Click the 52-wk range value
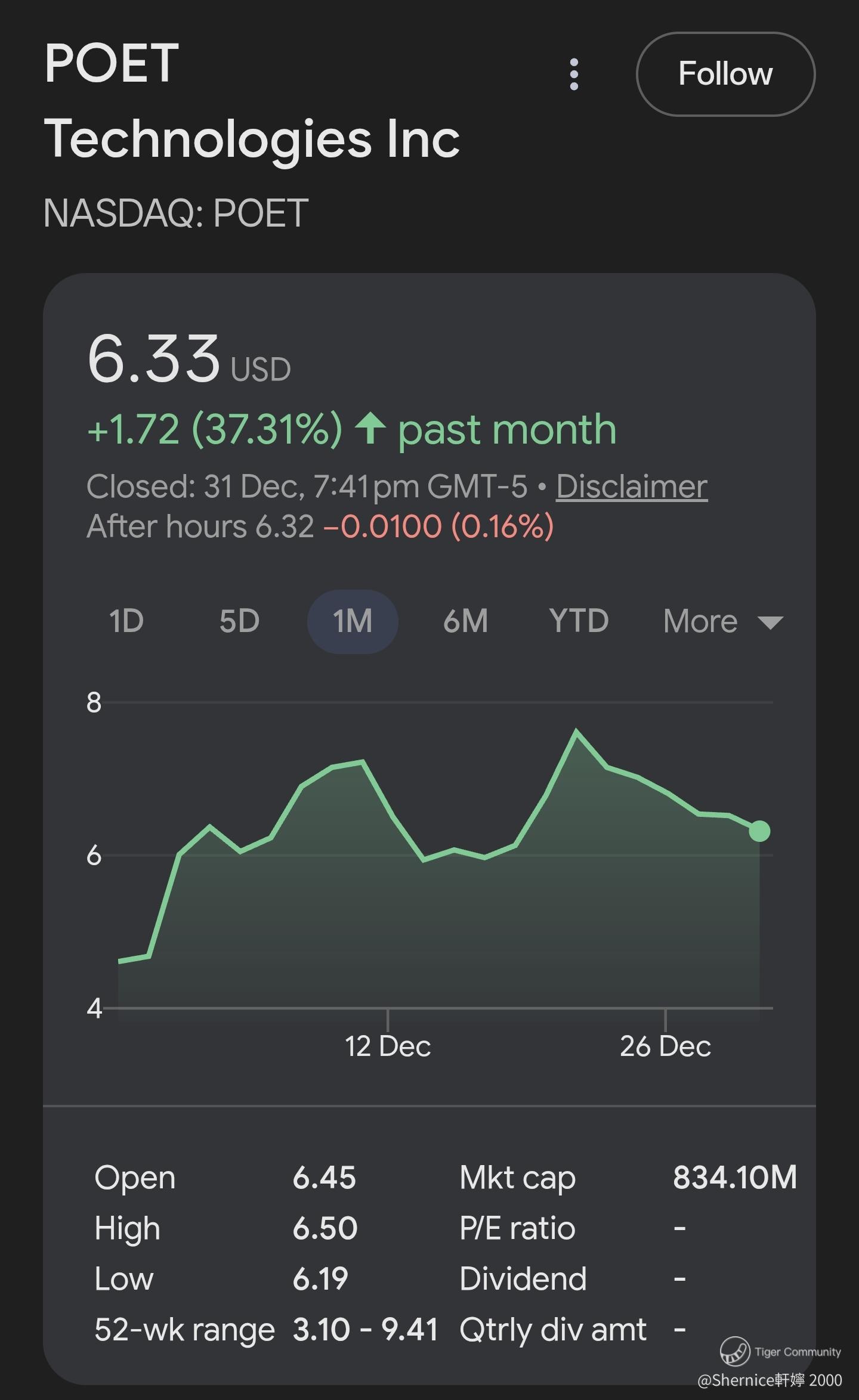 pyautogui.click(x=365, y=1330)
